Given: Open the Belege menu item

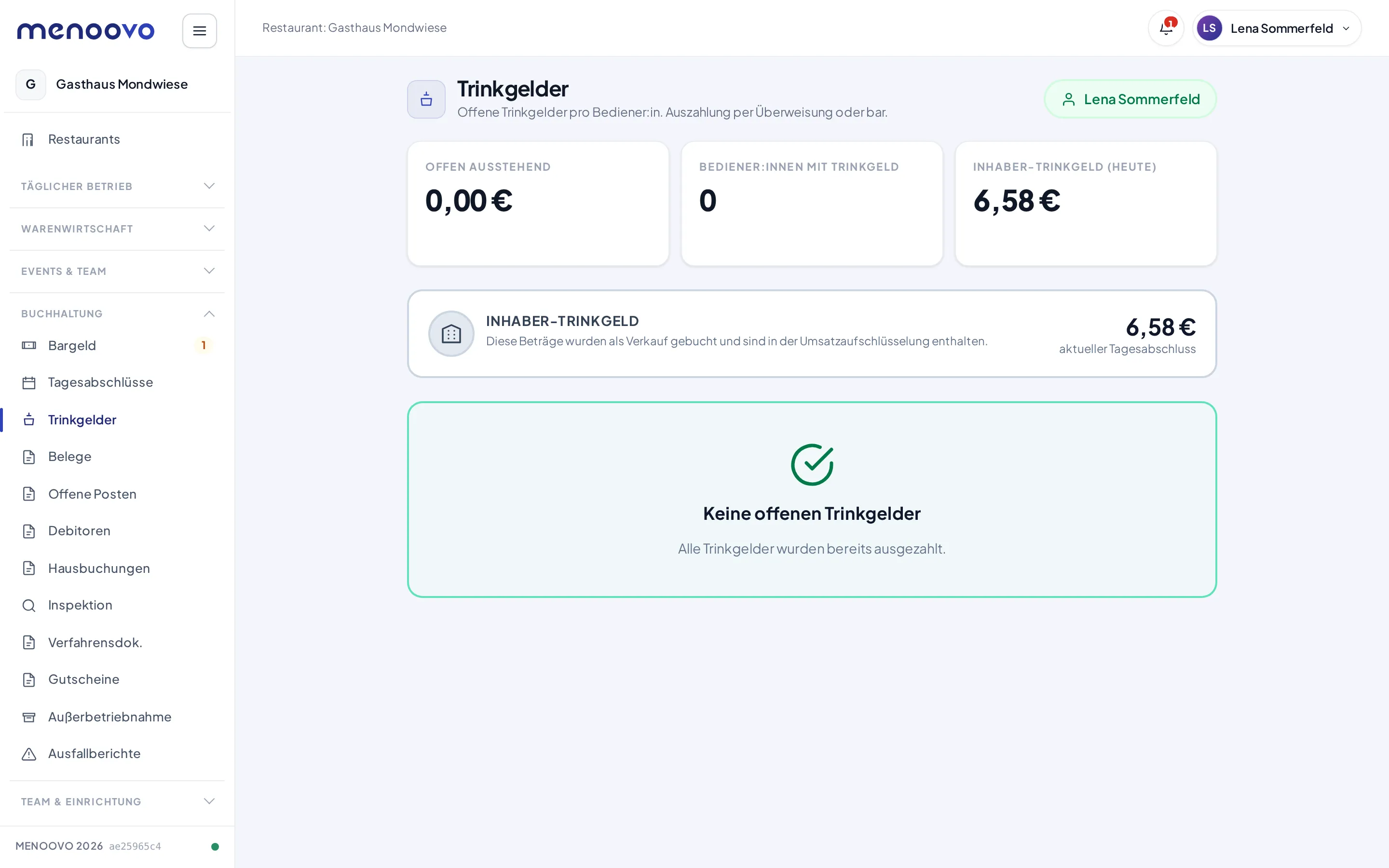Looking at the screenshot, I should (x=117, y=457).
